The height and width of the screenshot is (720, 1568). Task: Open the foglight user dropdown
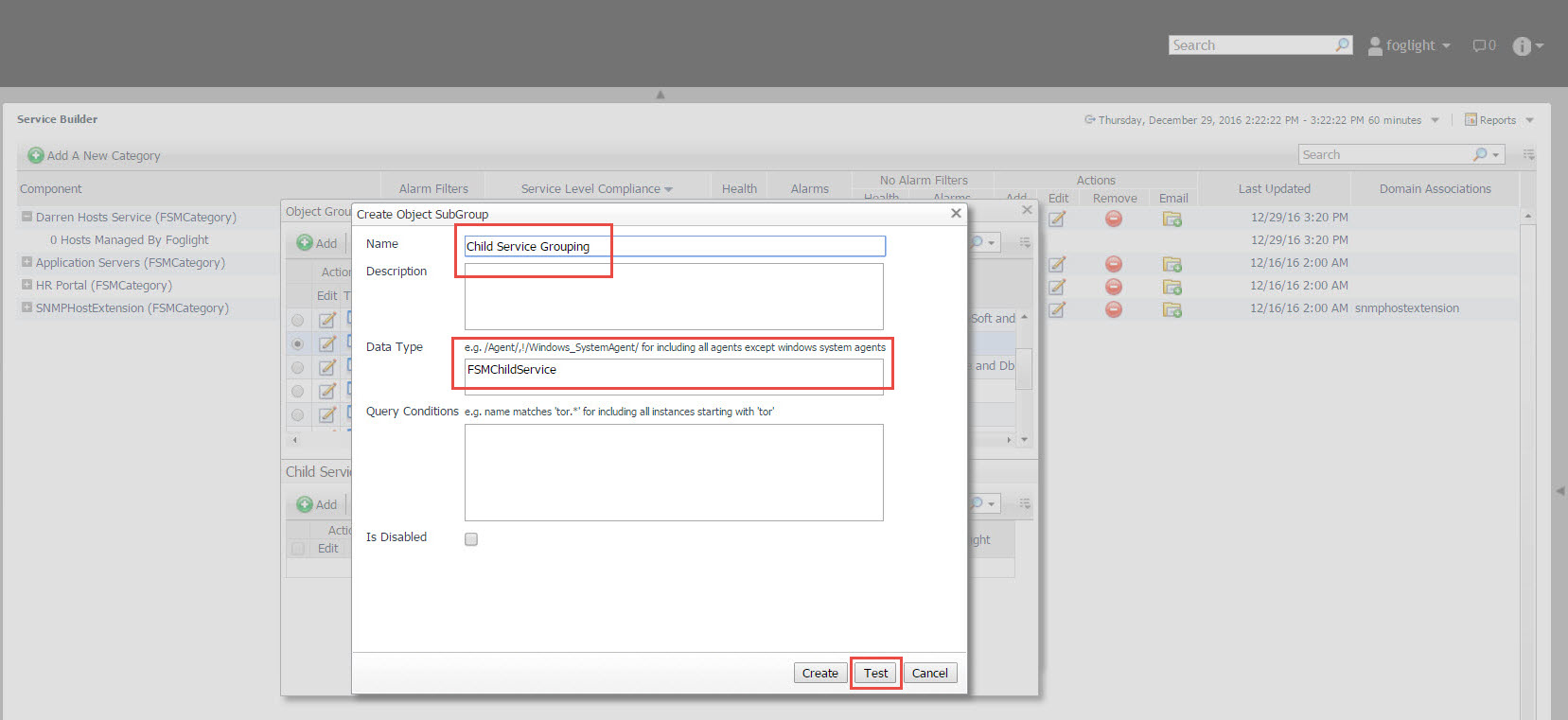pos(1410,45)
